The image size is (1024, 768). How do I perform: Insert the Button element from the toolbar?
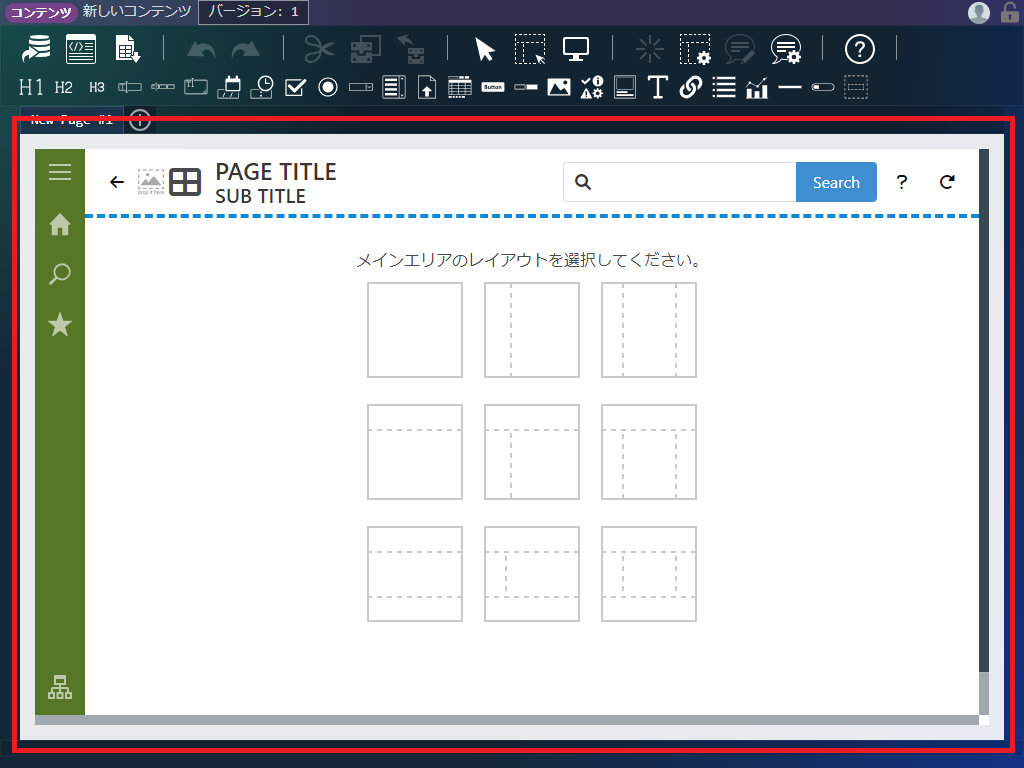coord(493,87)
